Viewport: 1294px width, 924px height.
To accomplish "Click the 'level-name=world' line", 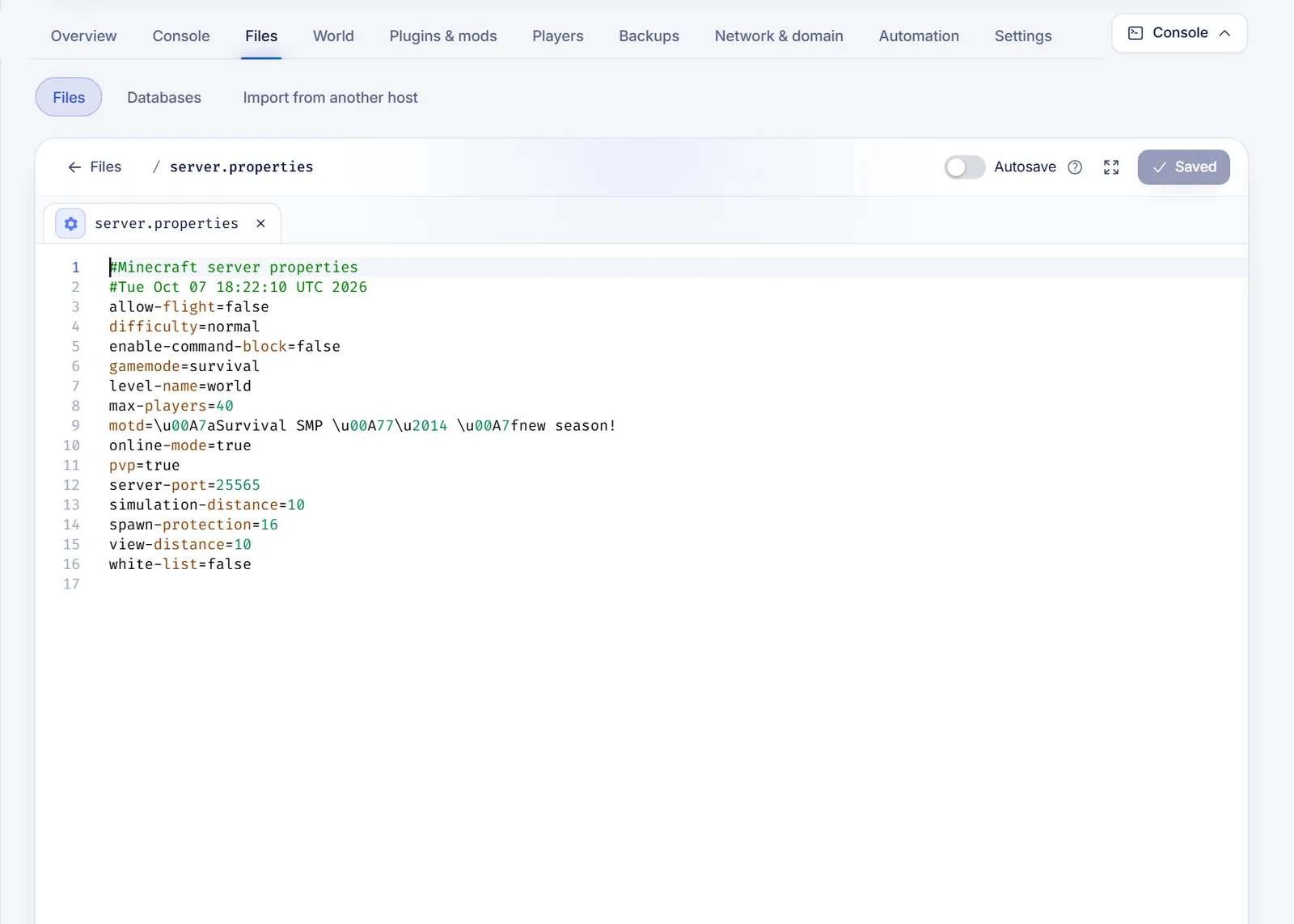I will click(x=180, y=386).
